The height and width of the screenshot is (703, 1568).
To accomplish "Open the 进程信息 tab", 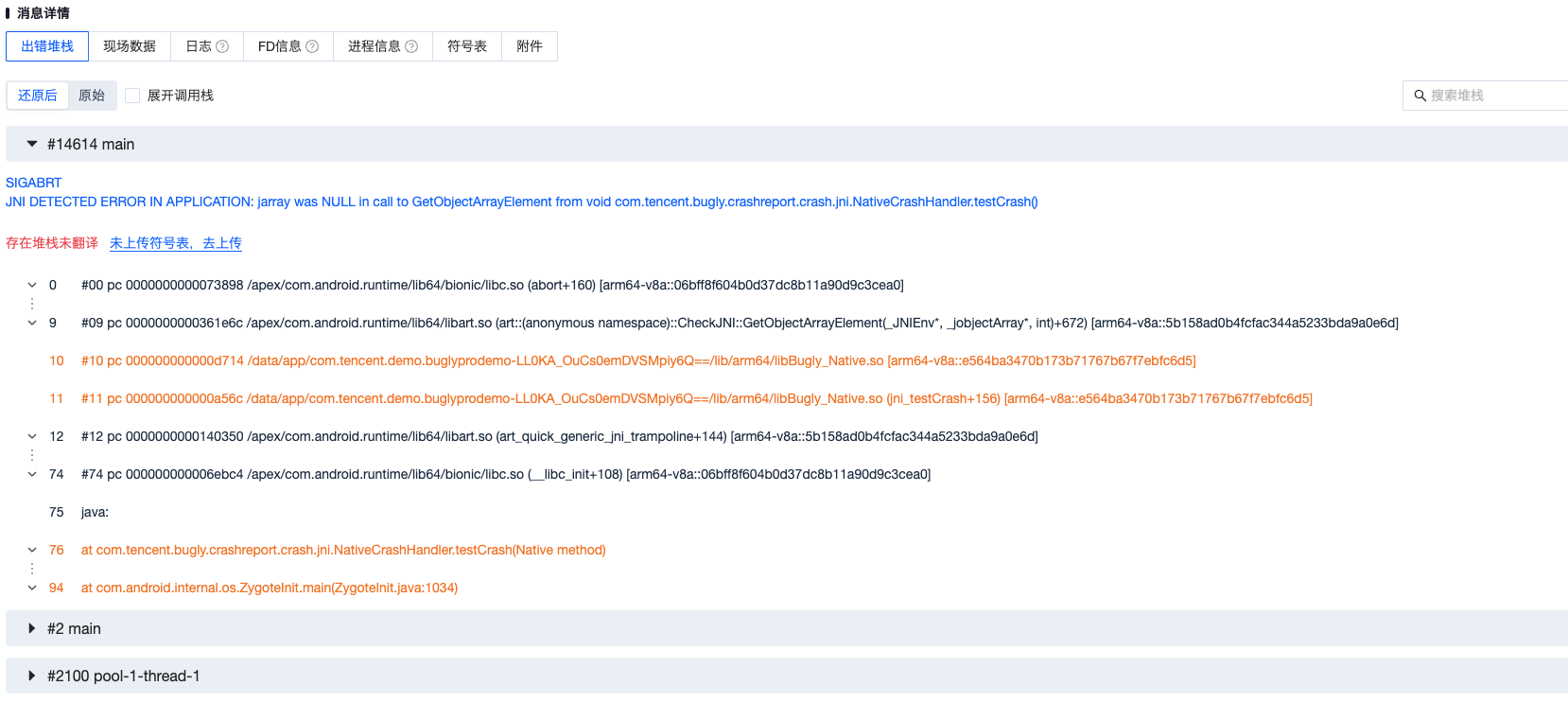I will (x=383, y=46).
